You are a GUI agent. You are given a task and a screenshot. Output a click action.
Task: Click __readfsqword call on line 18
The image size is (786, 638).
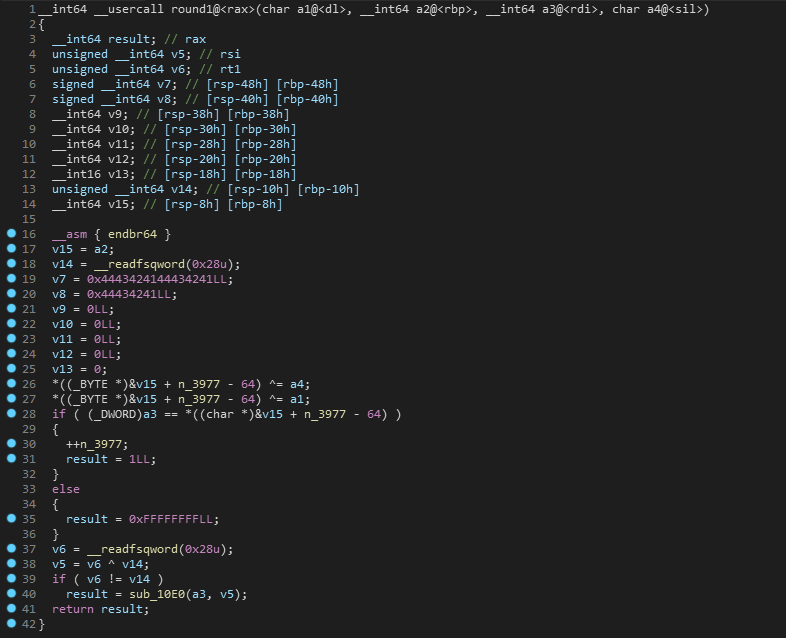pyautogui.click(x=139, y=264)
